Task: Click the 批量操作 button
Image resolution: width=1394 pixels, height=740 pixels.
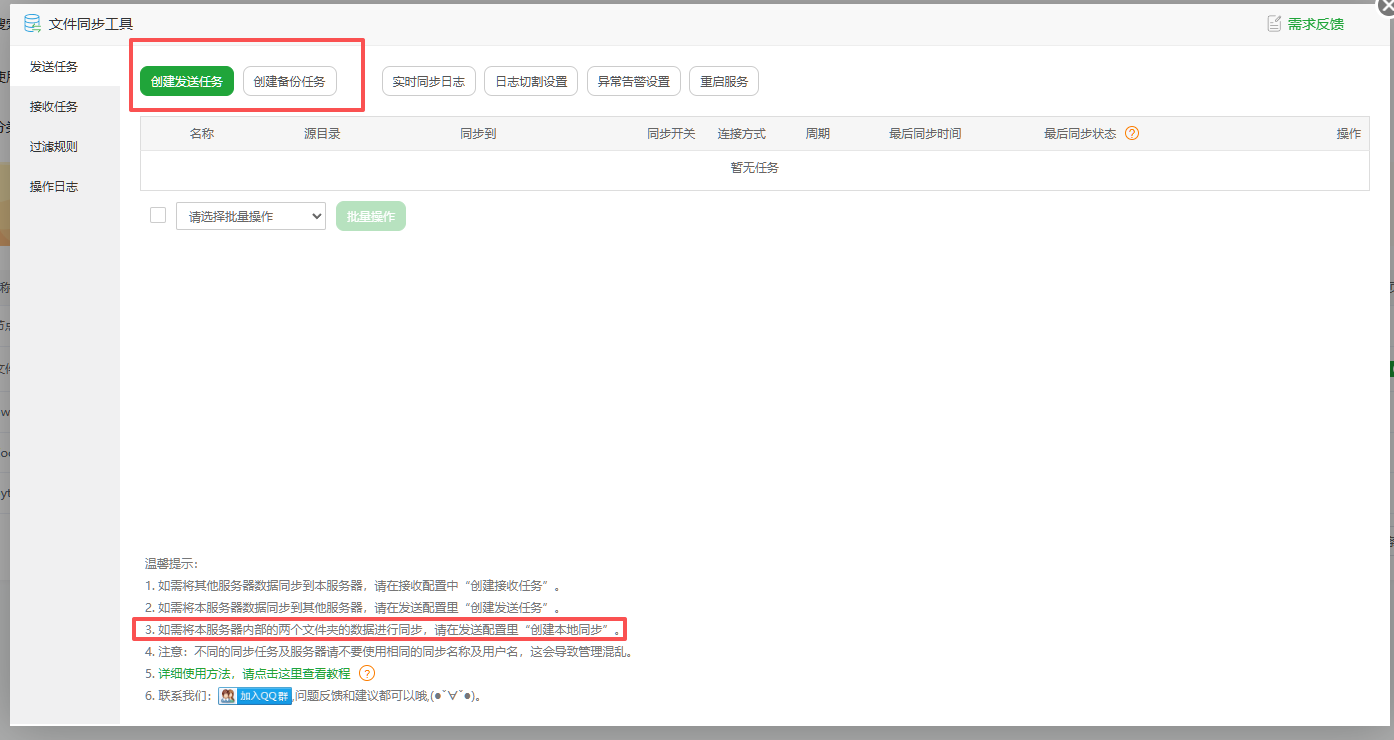Action: tap(371, 216)
